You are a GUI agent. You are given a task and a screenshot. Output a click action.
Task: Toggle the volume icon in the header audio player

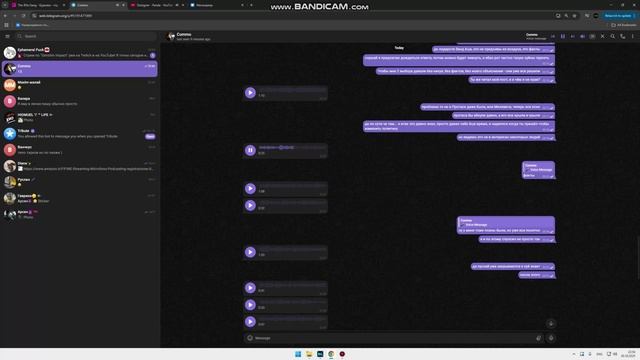point(582,36)
